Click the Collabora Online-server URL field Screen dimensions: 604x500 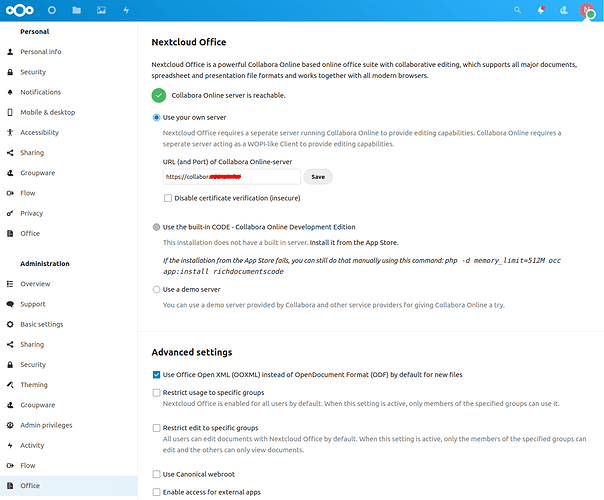(231, 176)
